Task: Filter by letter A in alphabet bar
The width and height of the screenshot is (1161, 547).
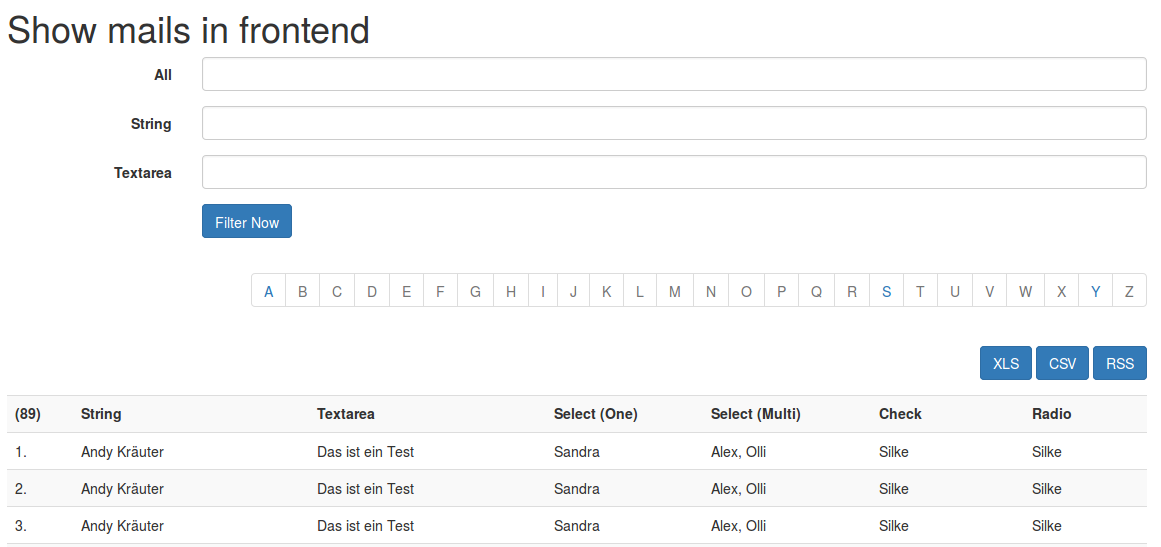Action: click(269, 291)
